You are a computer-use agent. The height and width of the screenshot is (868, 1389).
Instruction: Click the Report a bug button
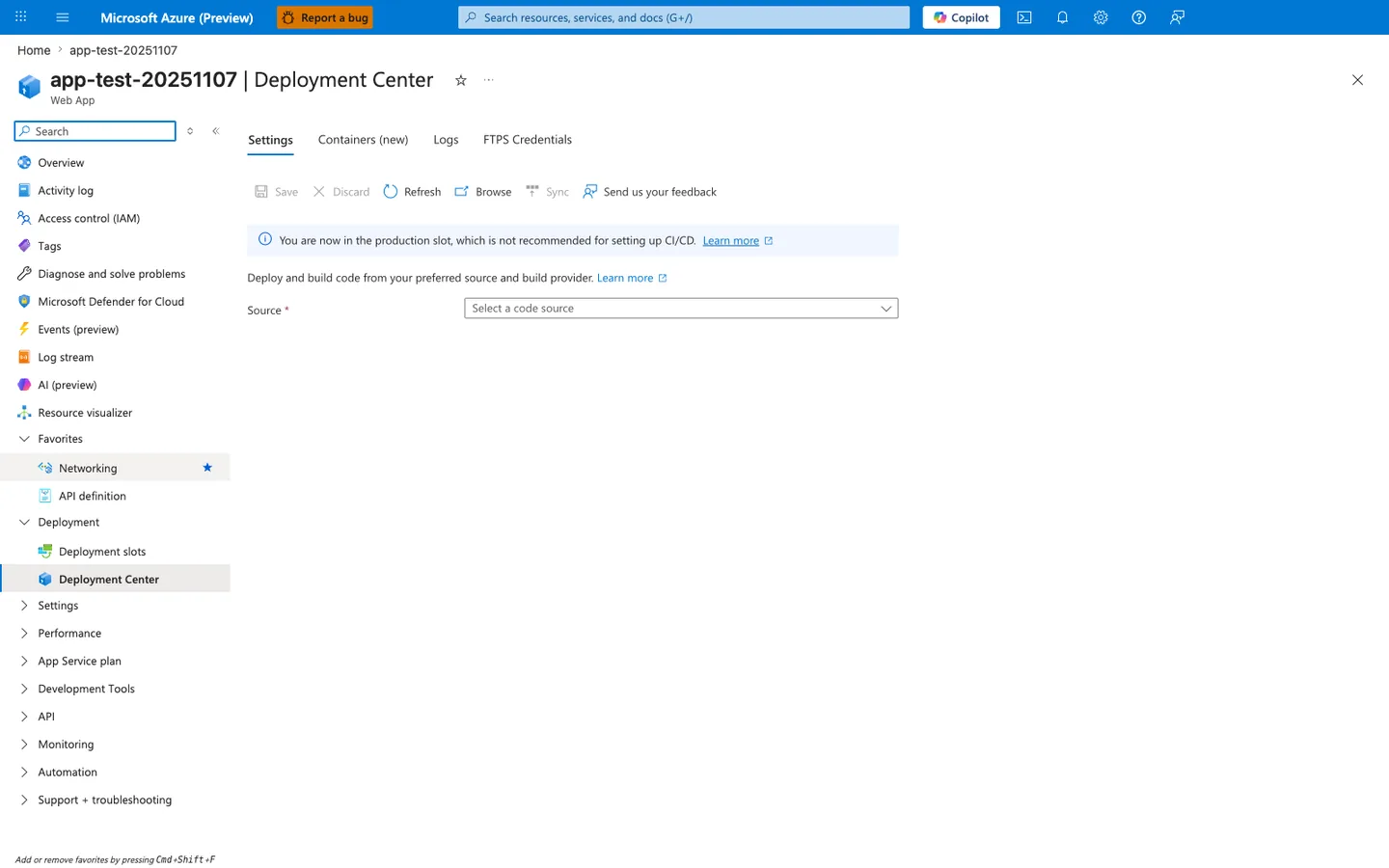pyautogui.click(x=325, y=17)
